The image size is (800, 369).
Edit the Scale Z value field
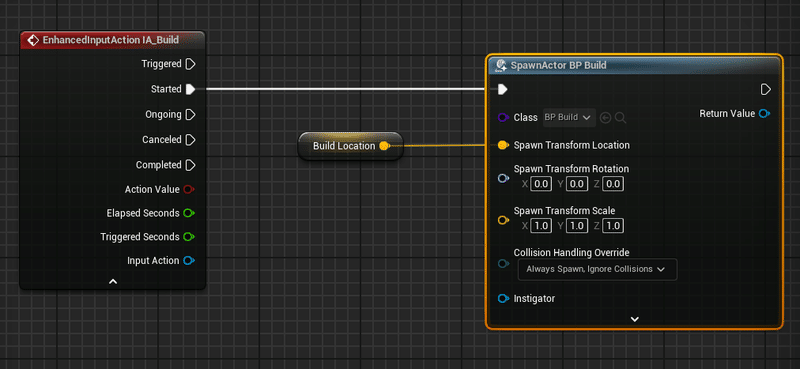coord(613,226)
